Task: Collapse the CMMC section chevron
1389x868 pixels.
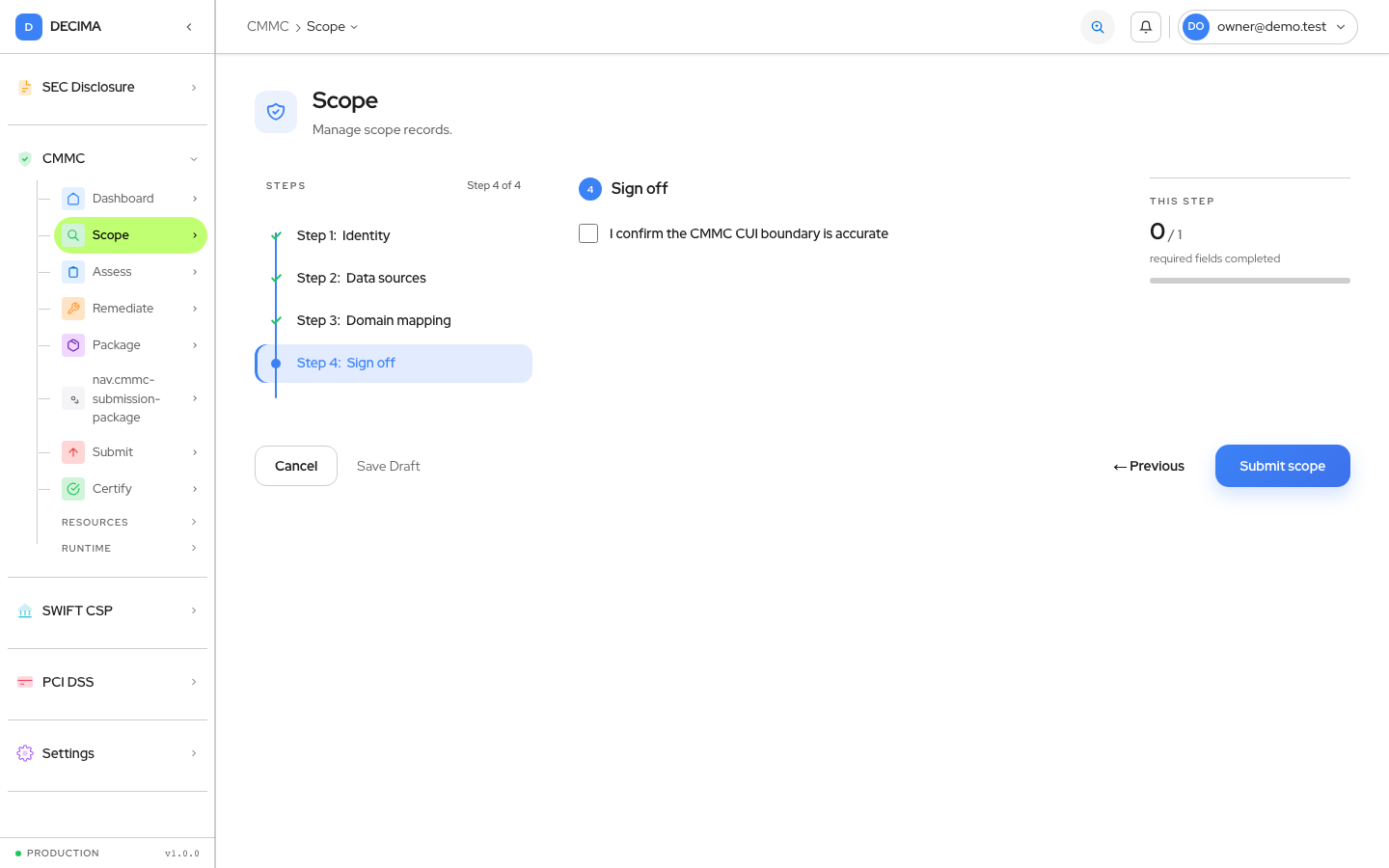Action: click(x=194, y=159)
